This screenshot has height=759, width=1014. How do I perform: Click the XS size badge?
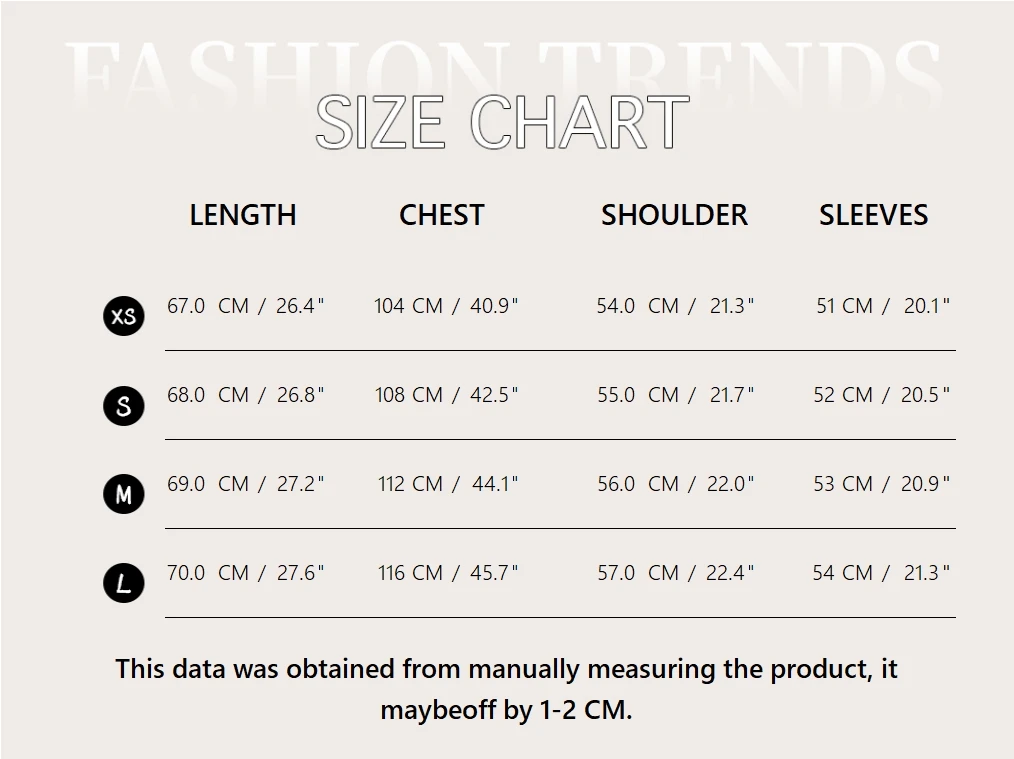pyautogui.click(x=124, y=316)
